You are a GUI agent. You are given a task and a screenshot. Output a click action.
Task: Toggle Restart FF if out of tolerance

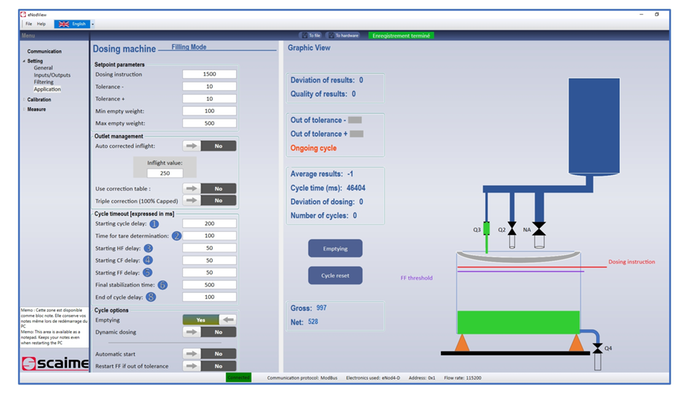pyautogui.click(x=209, y=366)
